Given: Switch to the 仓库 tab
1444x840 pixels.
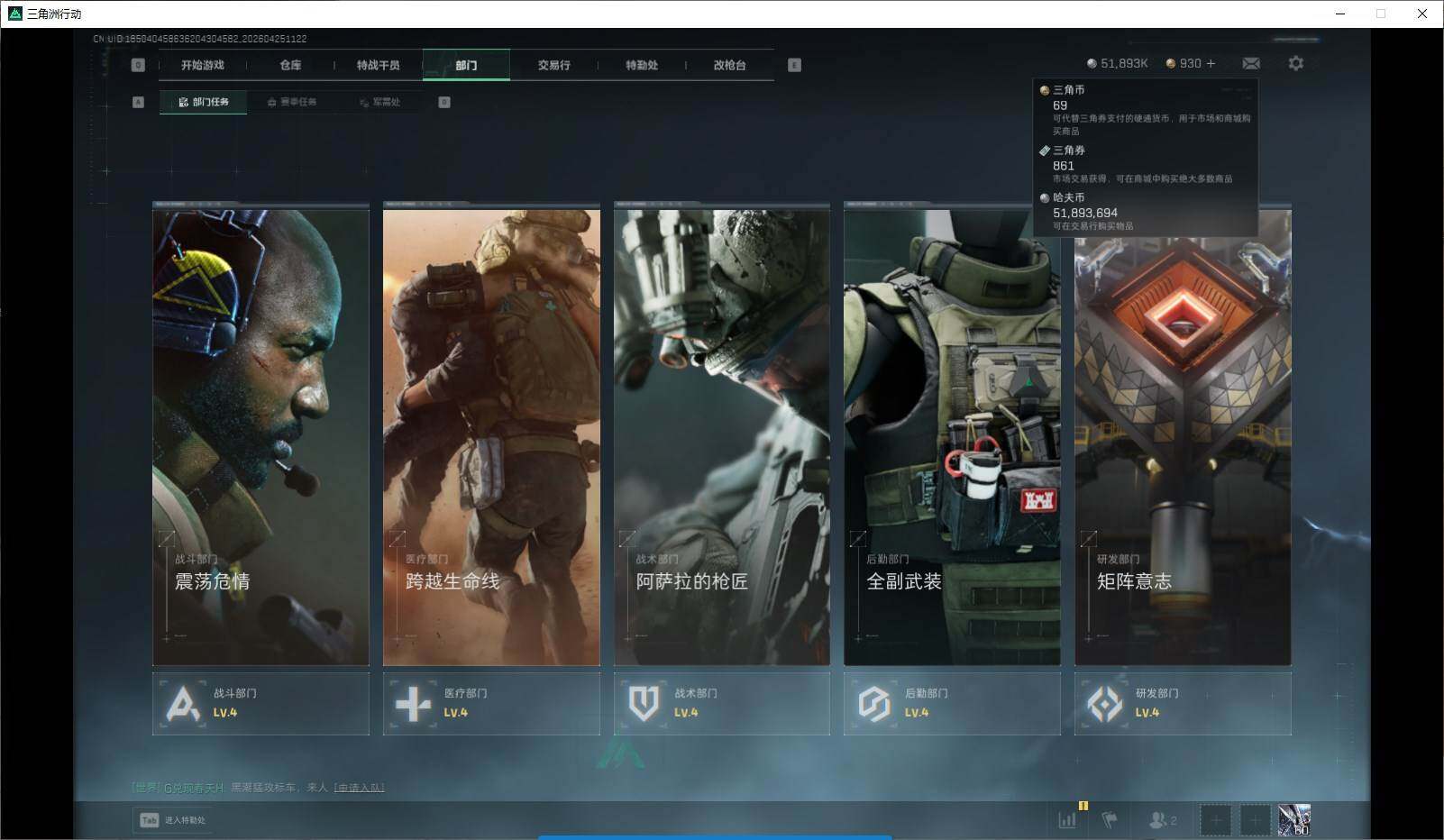Looking at the screenshot, I should coord(290,65).
